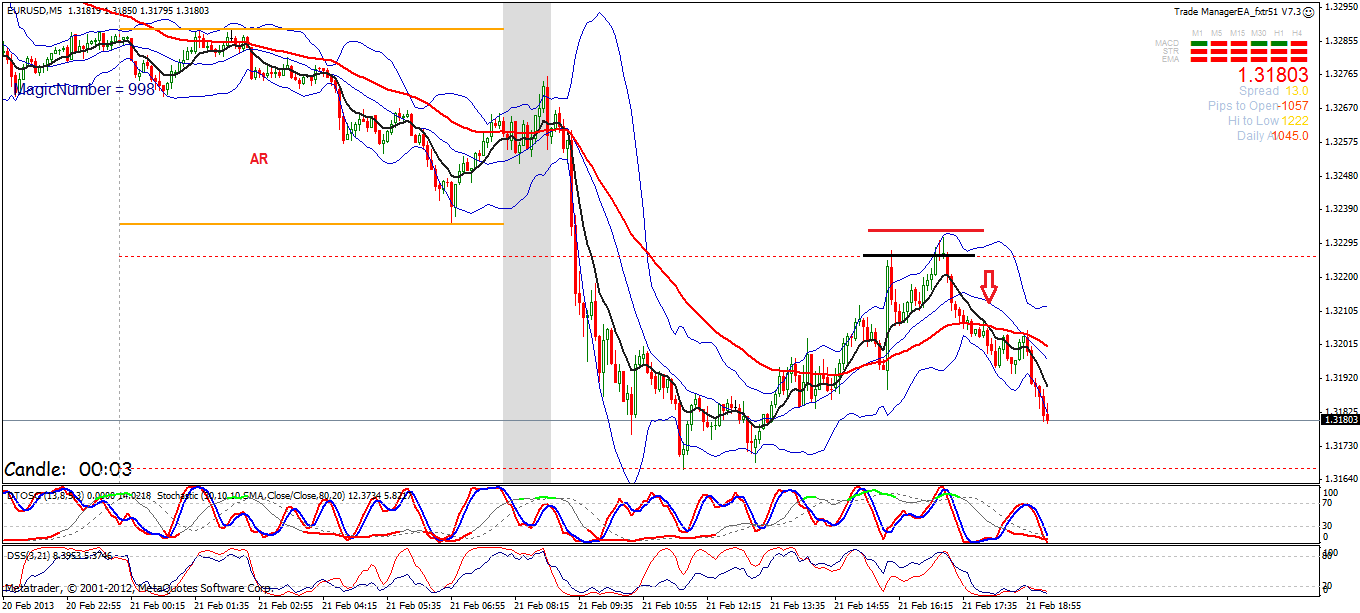Click the Candle: 00:03 countdown timer
Viewport: 1360px width, 613px height.
click(68, 469)
